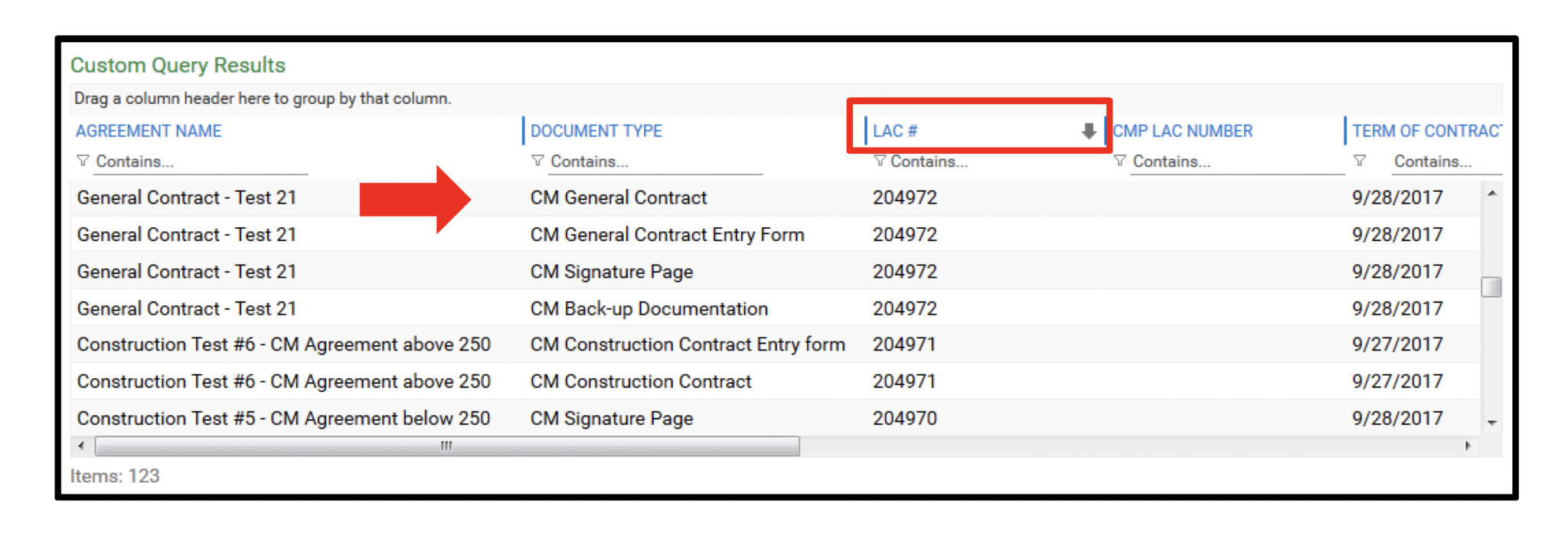This screenshot has height=535, width=1568.
Task: Click horizontal scrollbar right arrow
Action: tap(1468, 445)
